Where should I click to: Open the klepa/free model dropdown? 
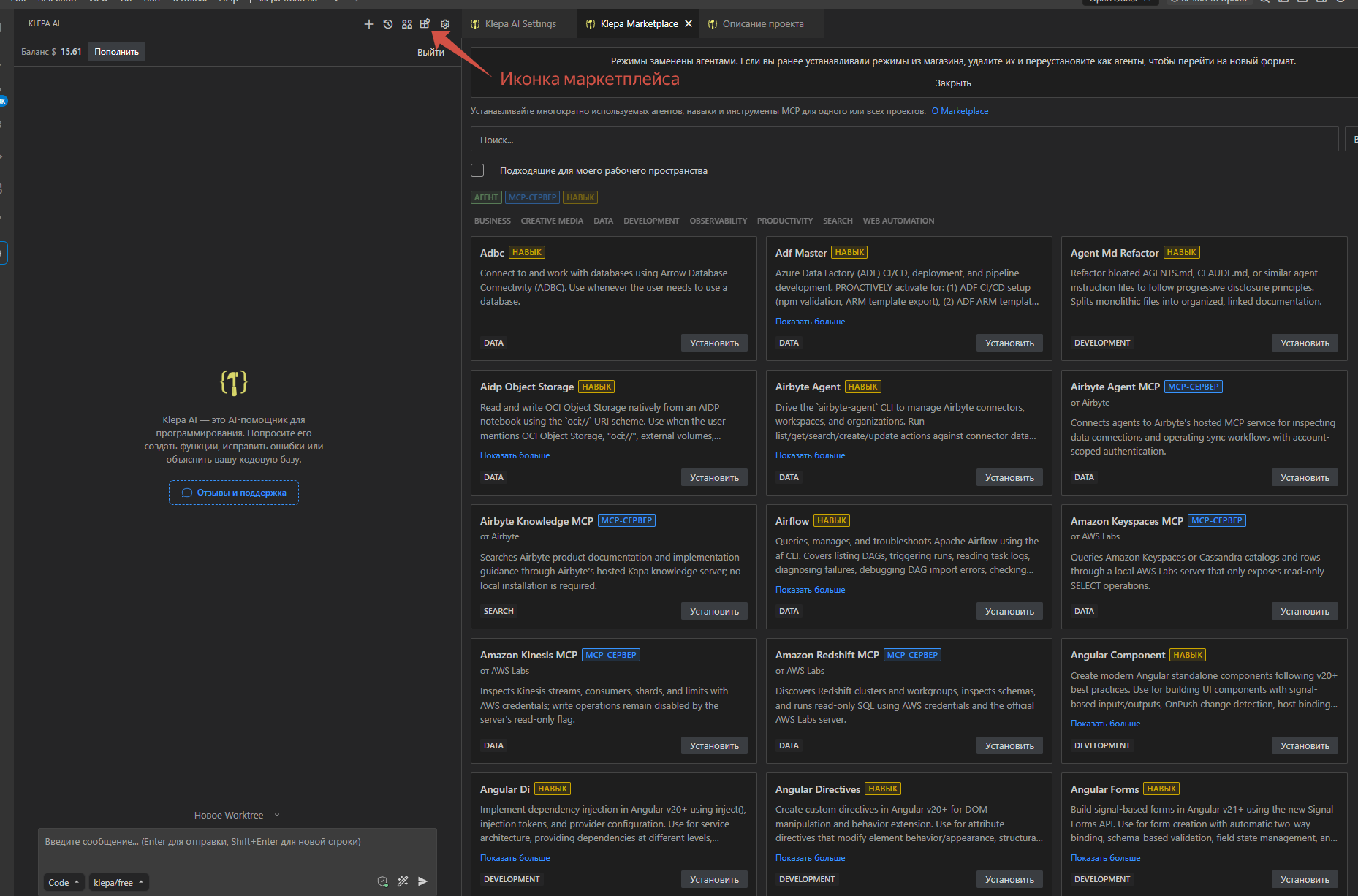(118, 882)
